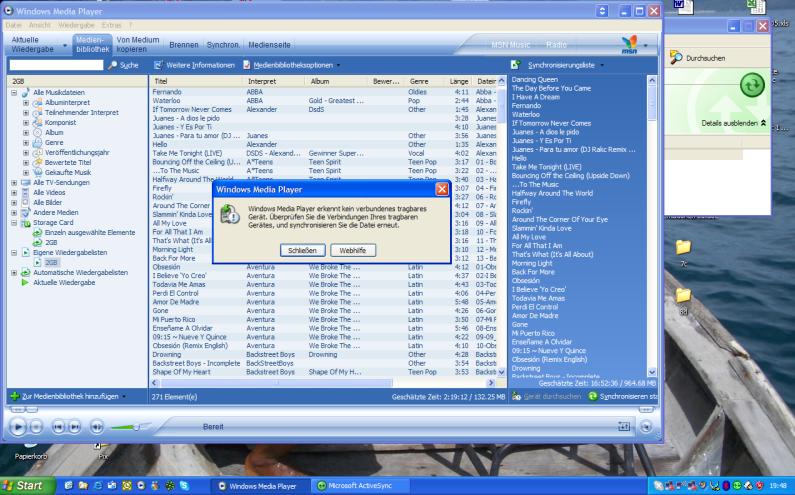Click Gerät durchsuchen button
The image size is (795, 495).
(x=547, y=396)
